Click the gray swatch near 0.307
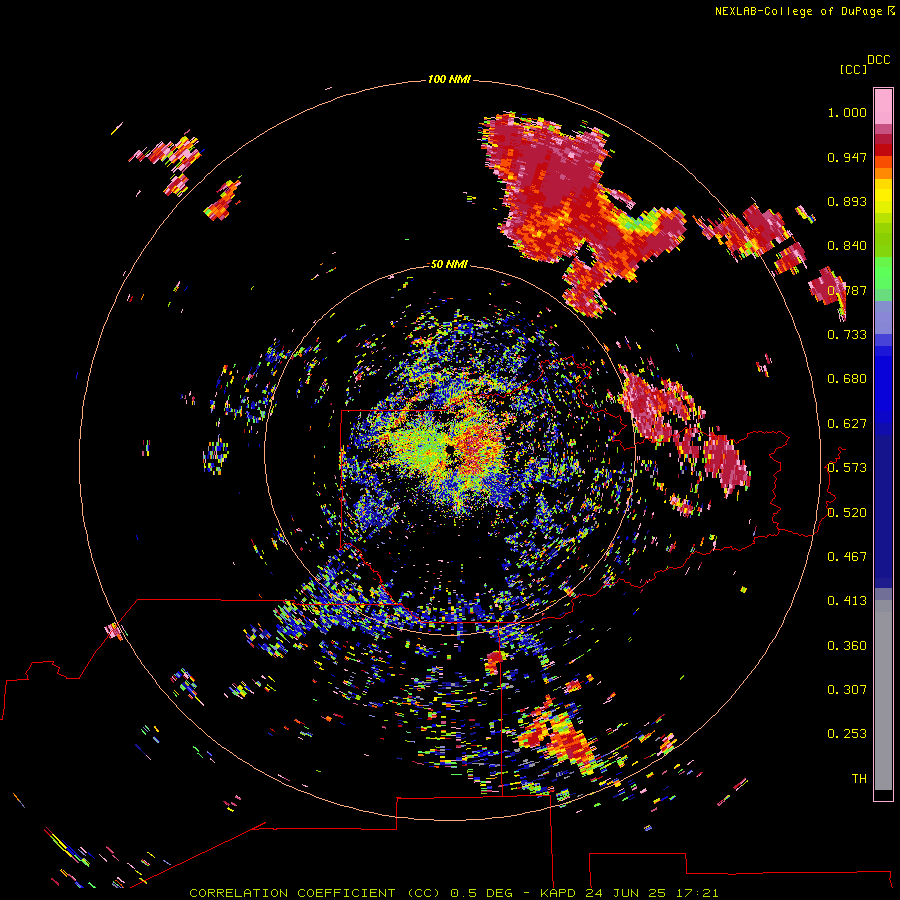The height and width of the screenshot is (900, 900). (x=883, y=695)
